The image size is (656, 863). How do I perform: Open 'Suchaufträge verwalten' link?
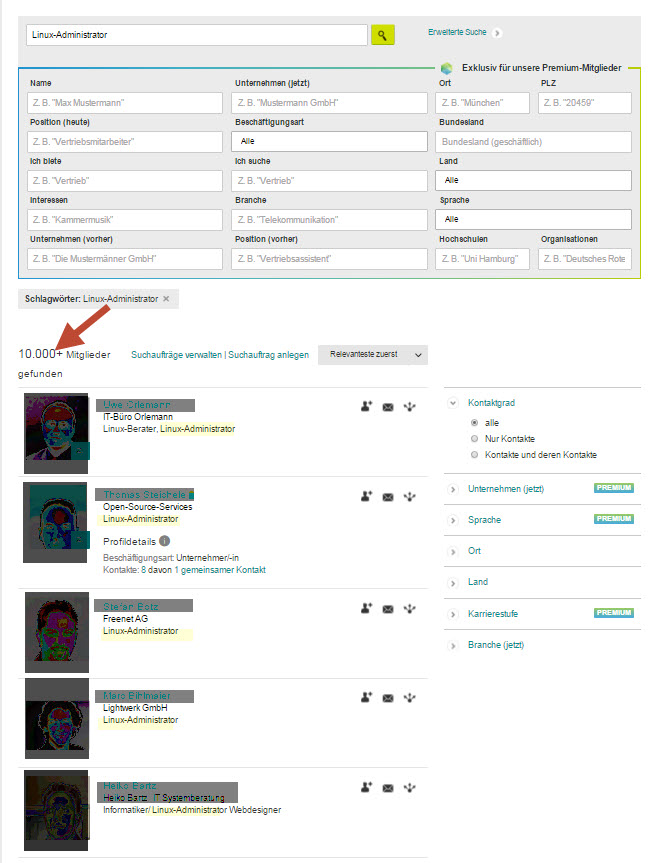176,355
